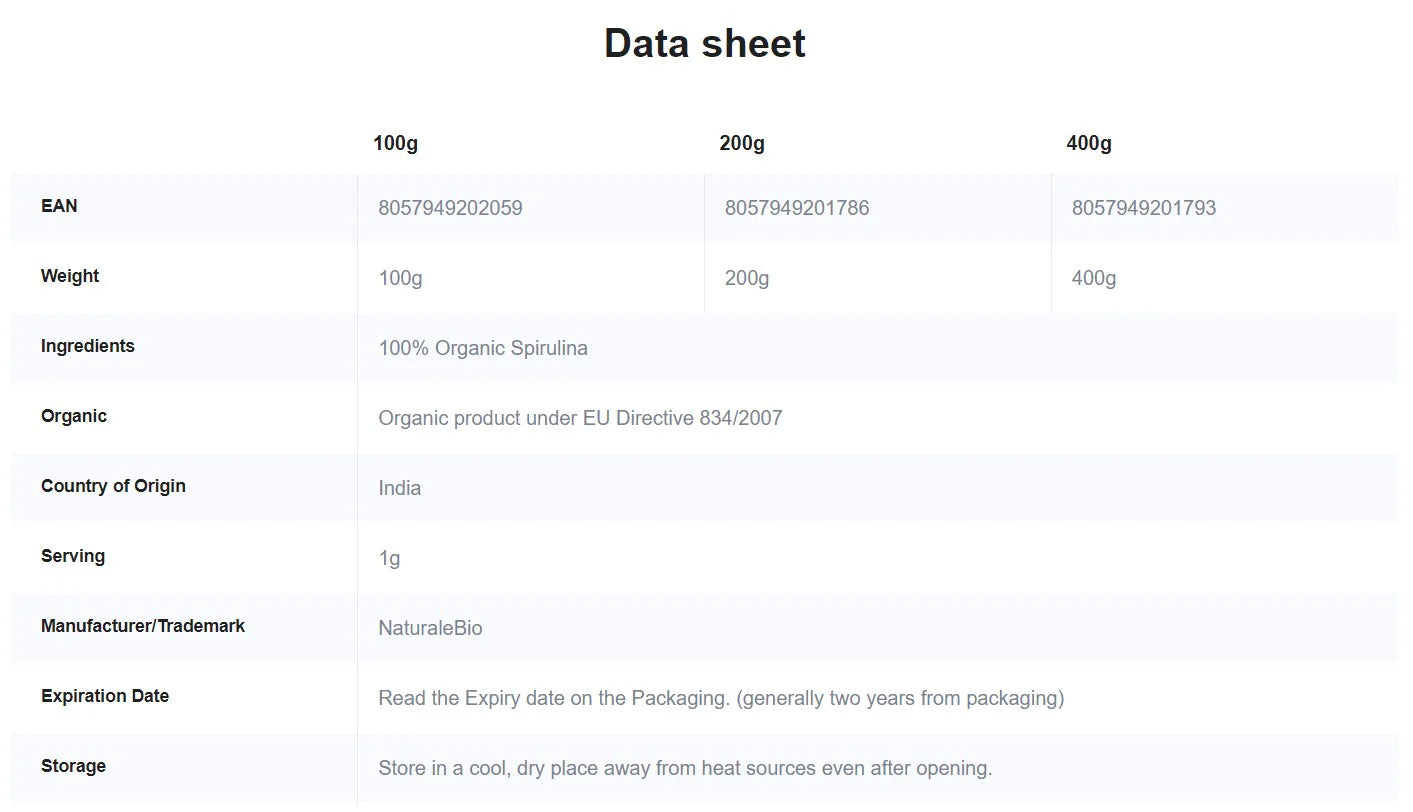Click the EU Directive 834/2007 text
The width and height of the screenshot is (1413, 812).
683,418
